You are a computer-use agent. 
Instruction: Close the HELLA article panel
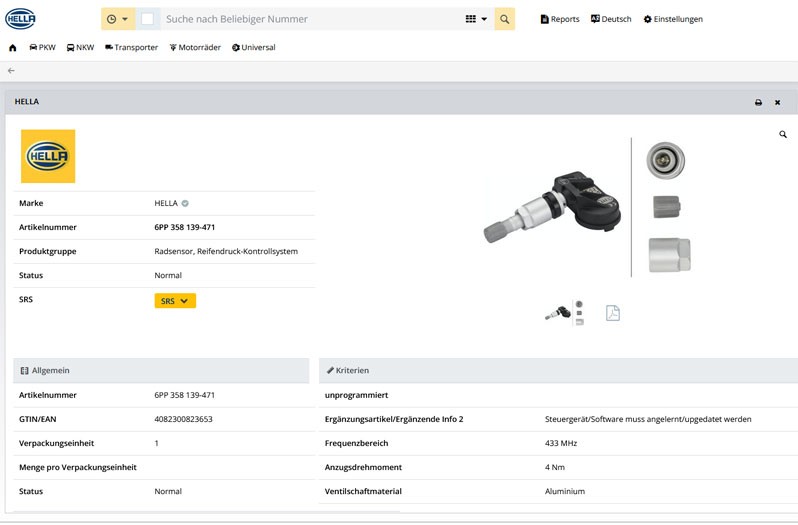click(x=777, y=102)
